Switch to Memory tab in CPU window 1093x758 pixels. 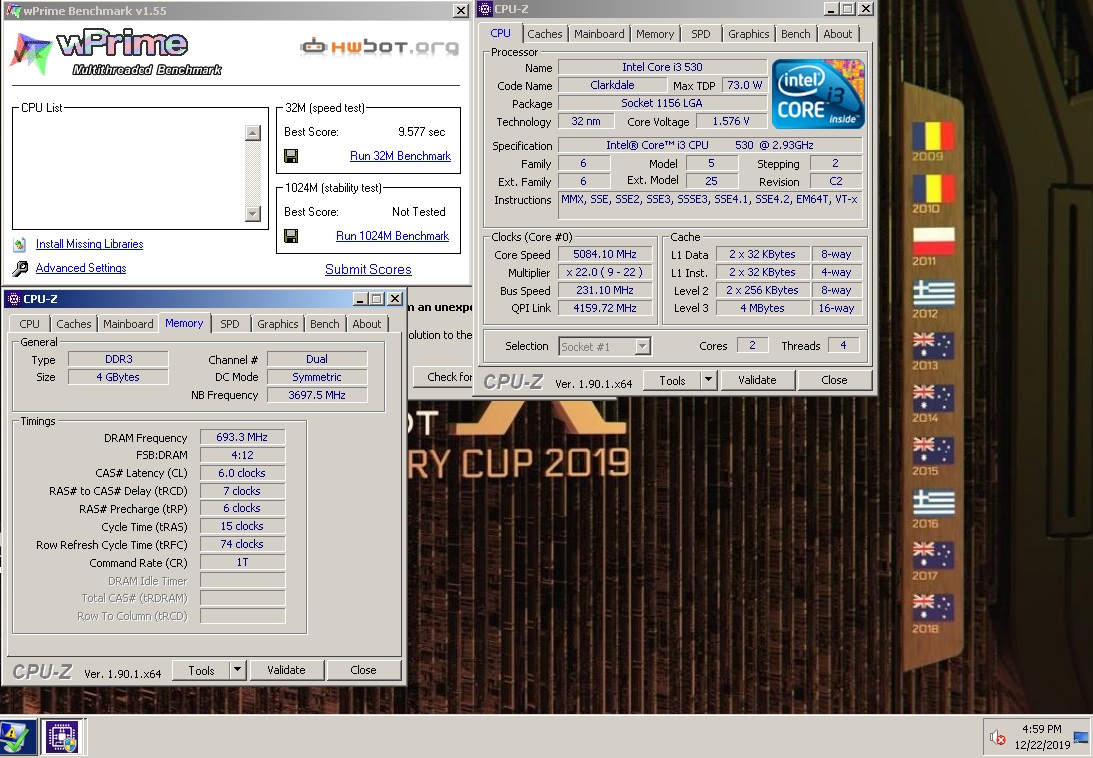(x=655, y=34)
